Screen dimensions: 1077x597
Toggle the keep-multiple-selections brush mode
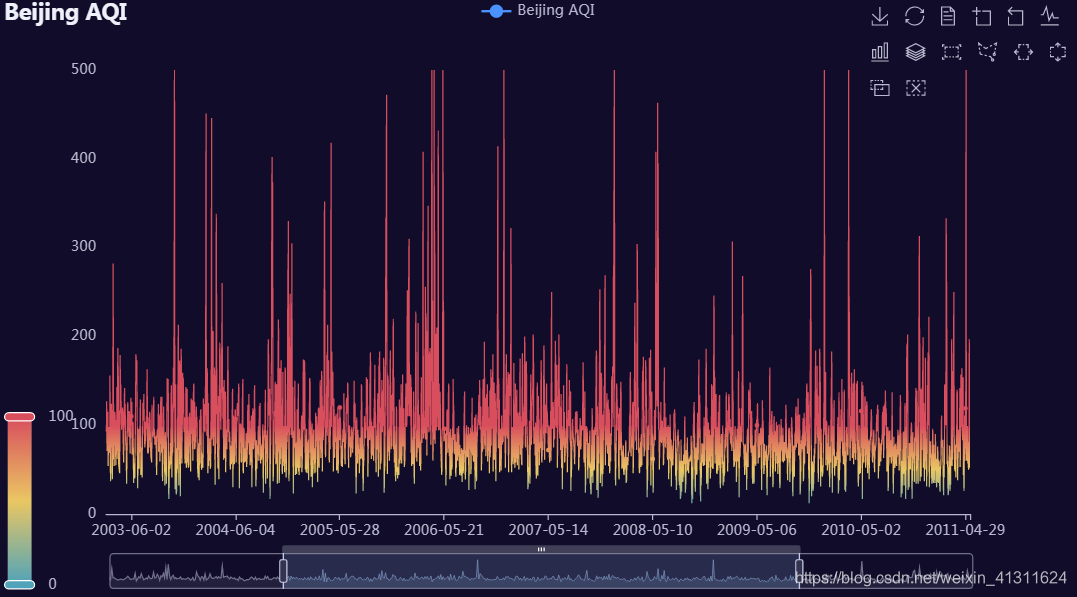pyautogui.click(x=880, y=88)
